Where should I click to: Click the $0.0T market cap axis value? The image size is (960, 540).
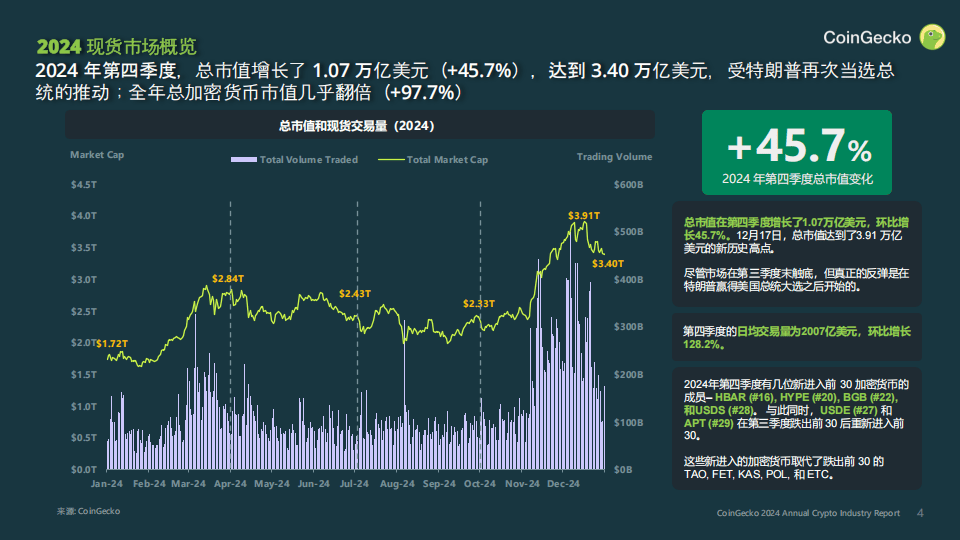coord(84,469)
